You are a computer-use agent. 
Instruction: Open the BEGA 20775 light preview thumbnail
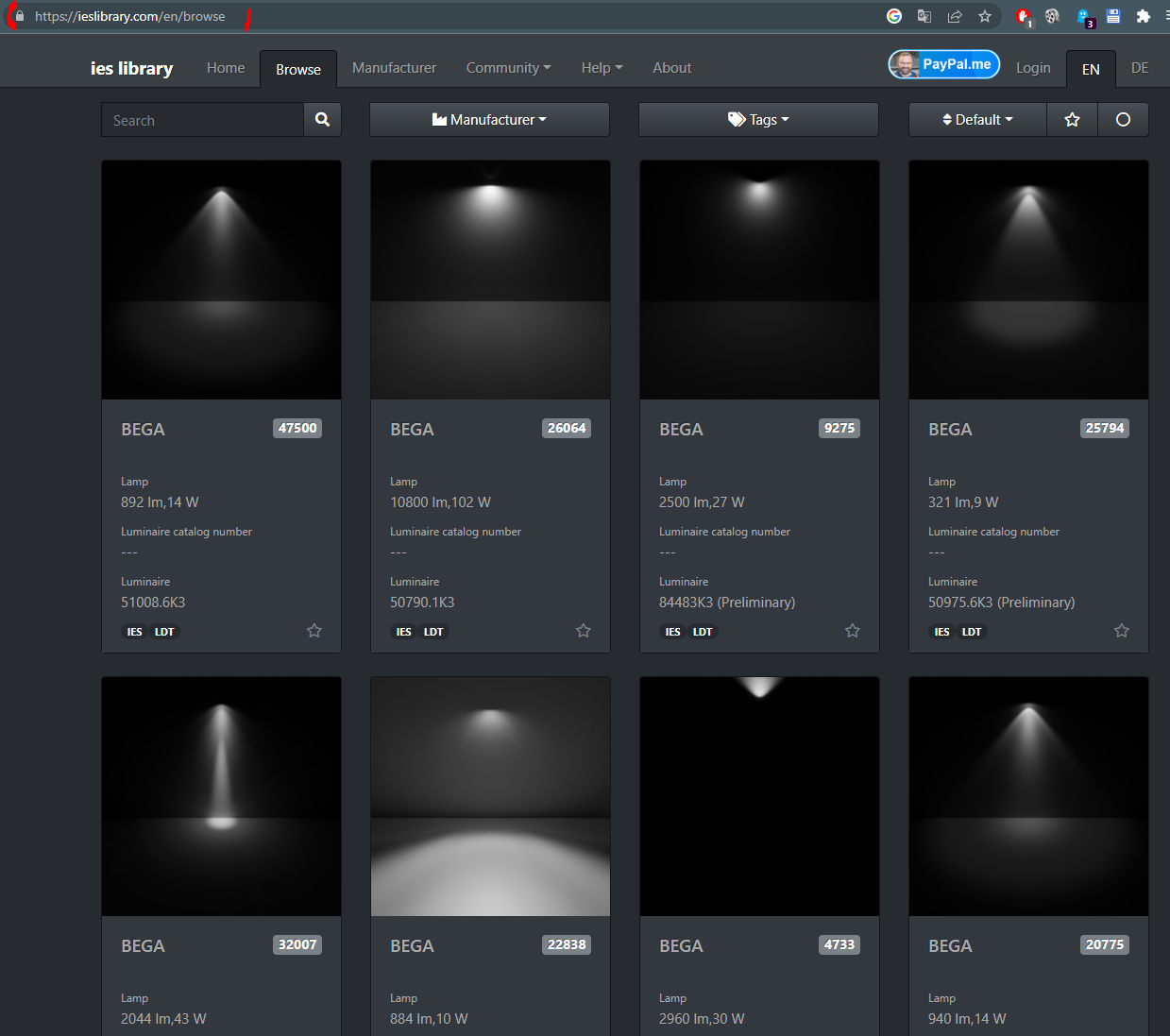click(x=1028, y=796)
